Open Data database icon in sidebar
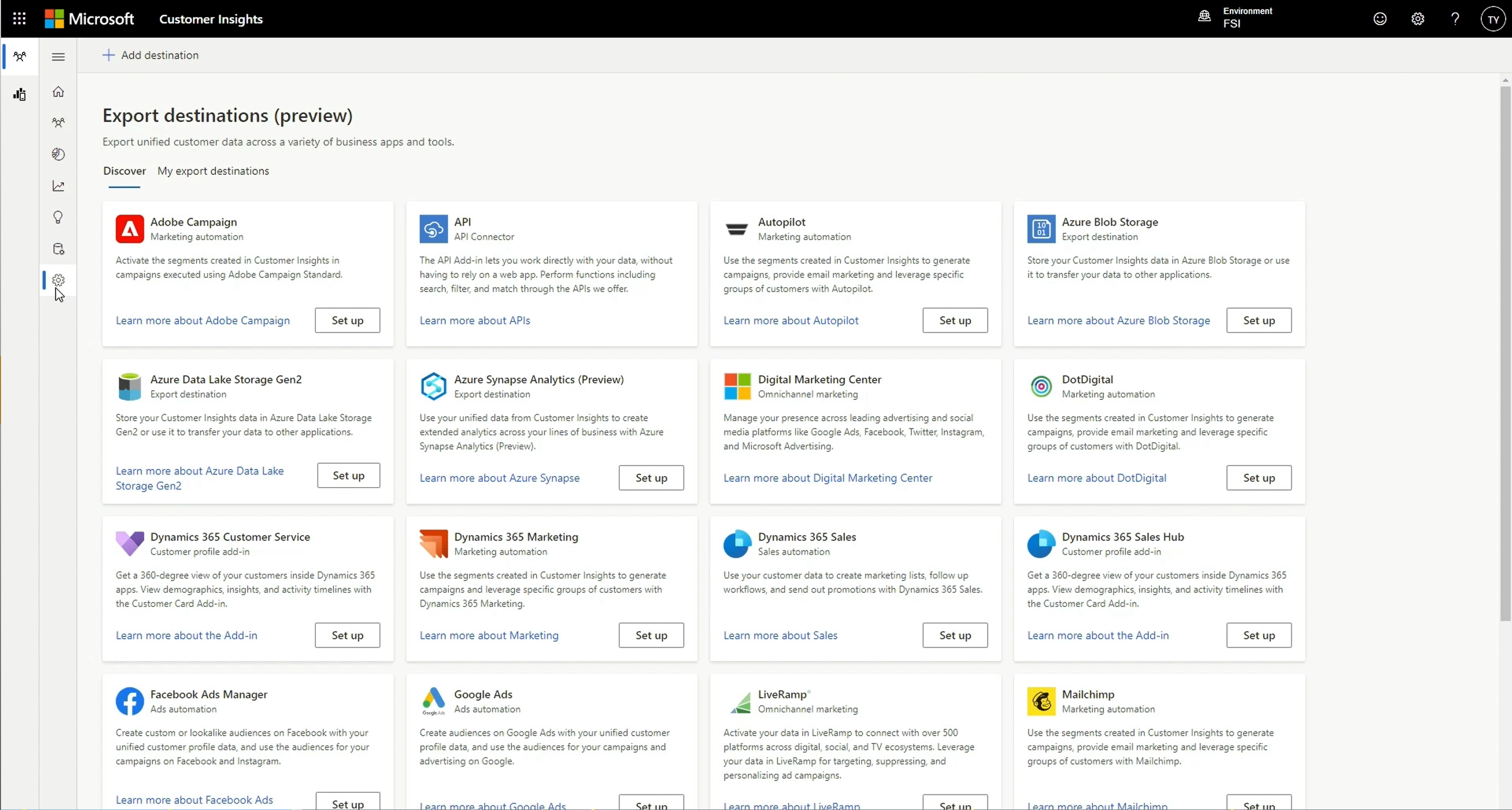This screenshot has height=810, width=1512. point(58,249)
